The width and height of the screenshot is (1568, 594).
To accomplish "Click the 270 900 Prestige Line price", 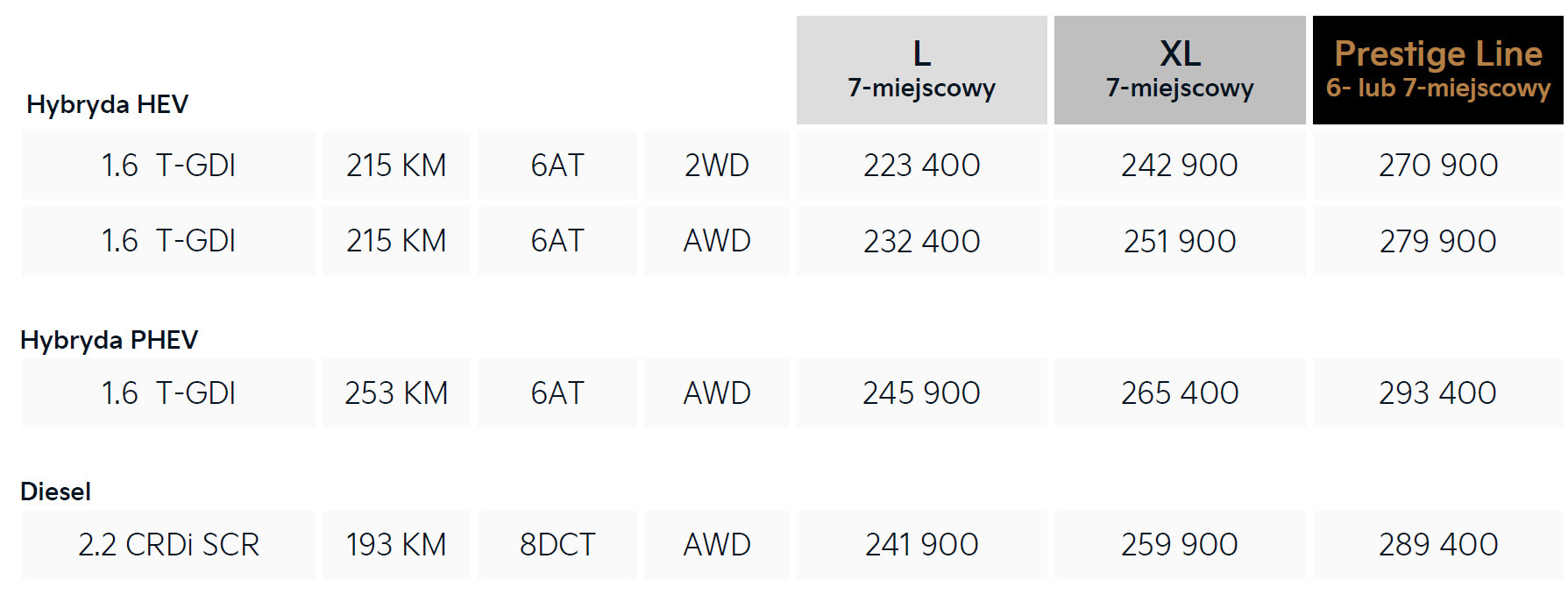I will (x=1437, y=166).
